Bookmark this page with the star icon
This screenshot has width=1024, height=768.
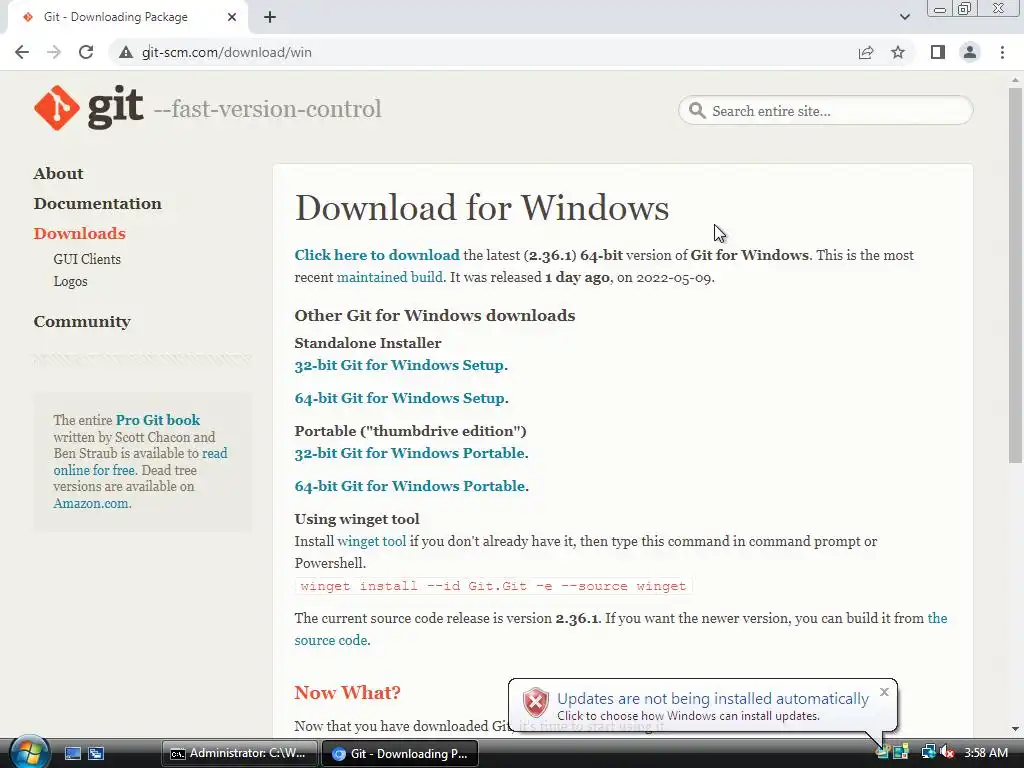point(898,52)
